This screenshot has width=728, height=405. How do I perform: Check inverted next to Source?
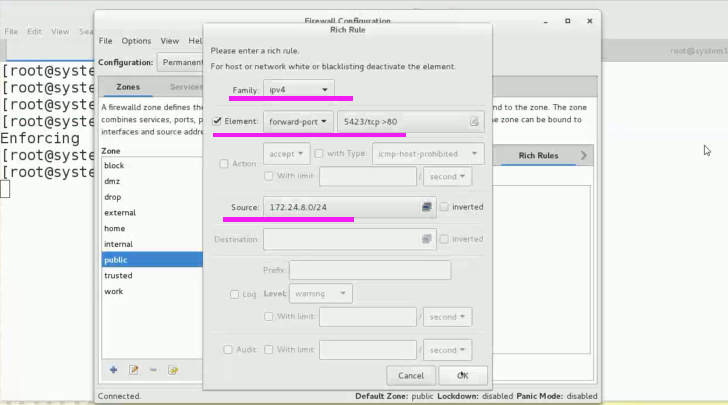[444, 207]
